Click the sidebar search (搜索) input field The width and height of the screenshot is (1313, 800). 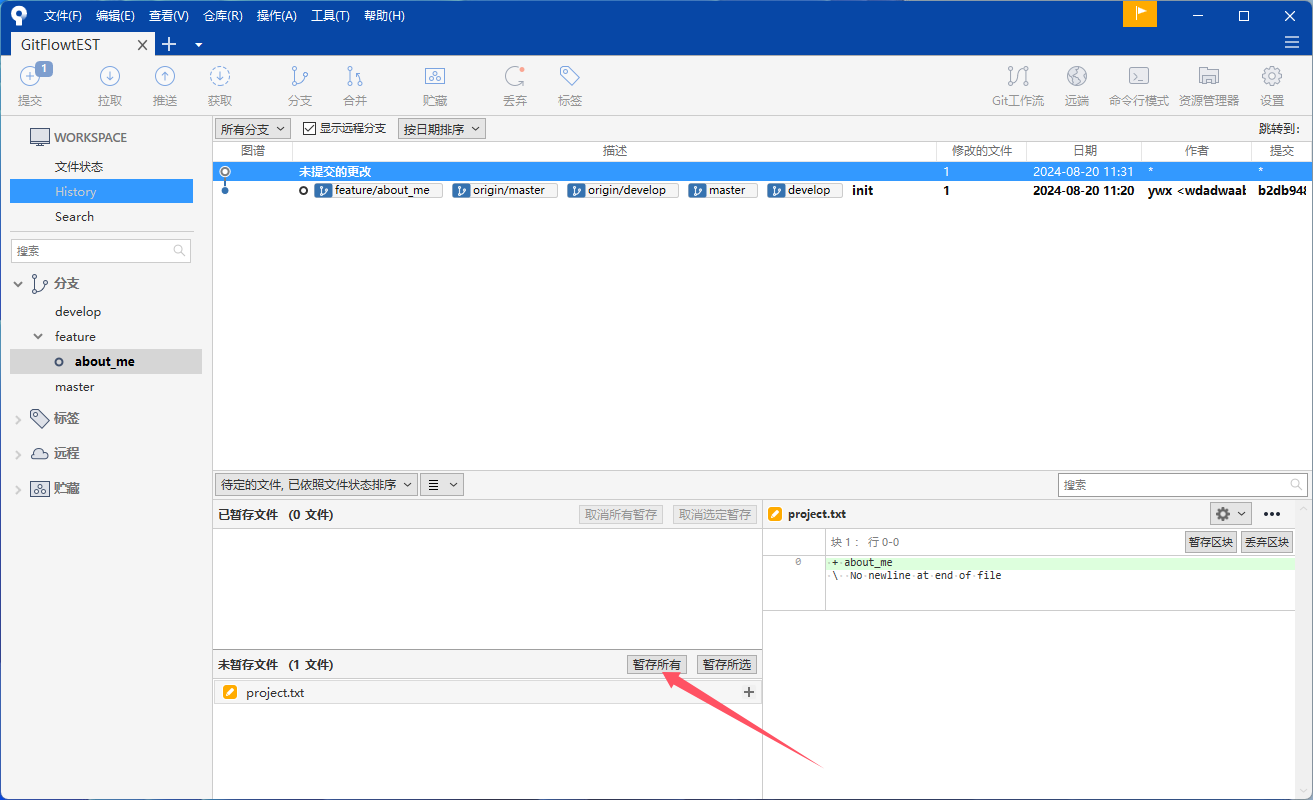[94, 251]
